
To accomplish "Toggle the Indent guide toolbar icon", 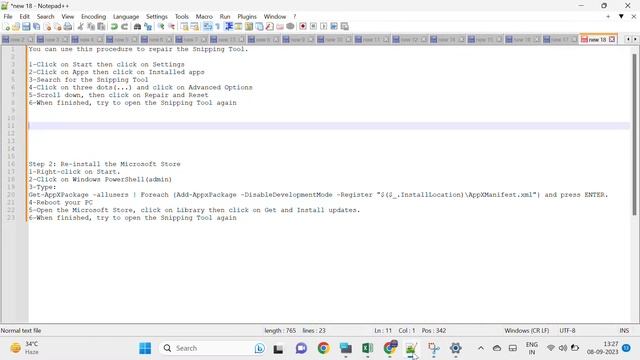I will coord(229,27).
